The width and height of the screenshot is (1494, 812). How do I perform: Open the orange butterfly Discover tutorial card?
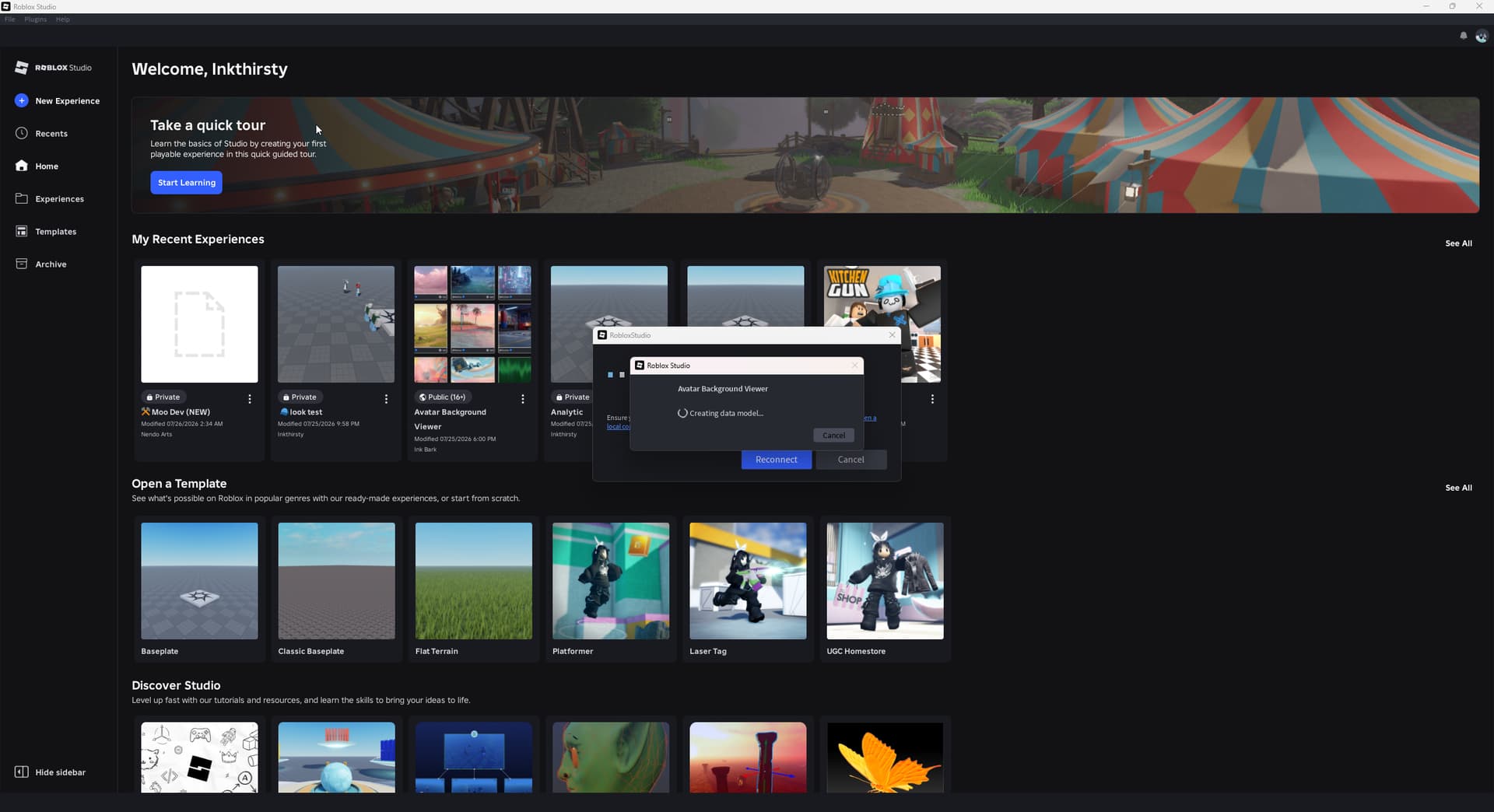point(885,758)
